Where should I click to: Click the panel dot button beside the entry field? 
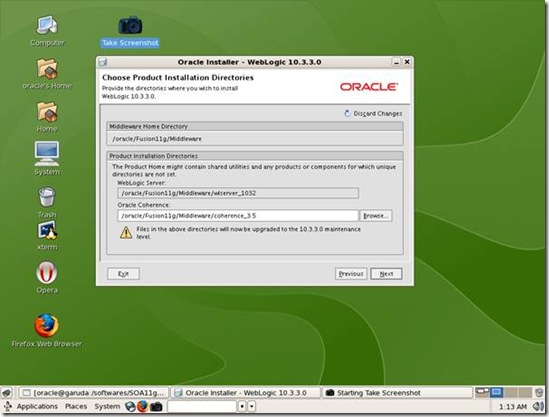click(242, 406)
